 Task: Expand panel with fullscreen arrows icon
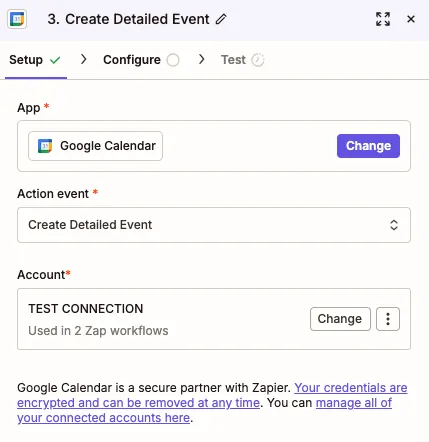click(x=383, y=19)
